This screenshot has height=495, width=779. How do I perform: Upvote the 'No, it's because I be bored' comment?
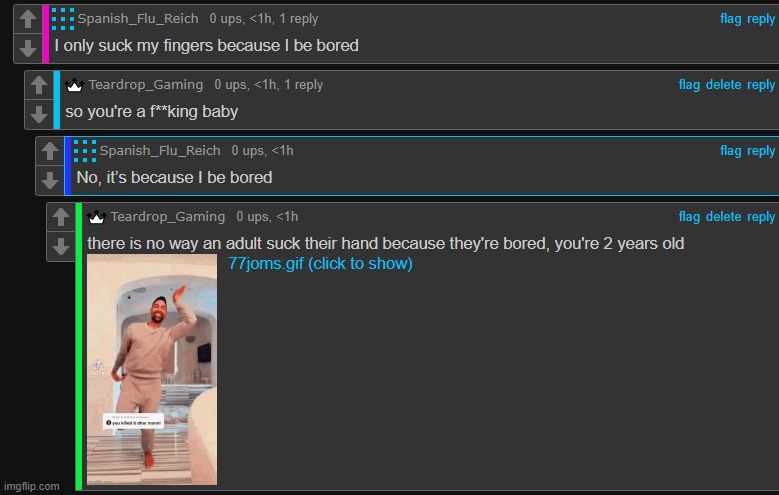pyautogui.click(x=50, y=151)
